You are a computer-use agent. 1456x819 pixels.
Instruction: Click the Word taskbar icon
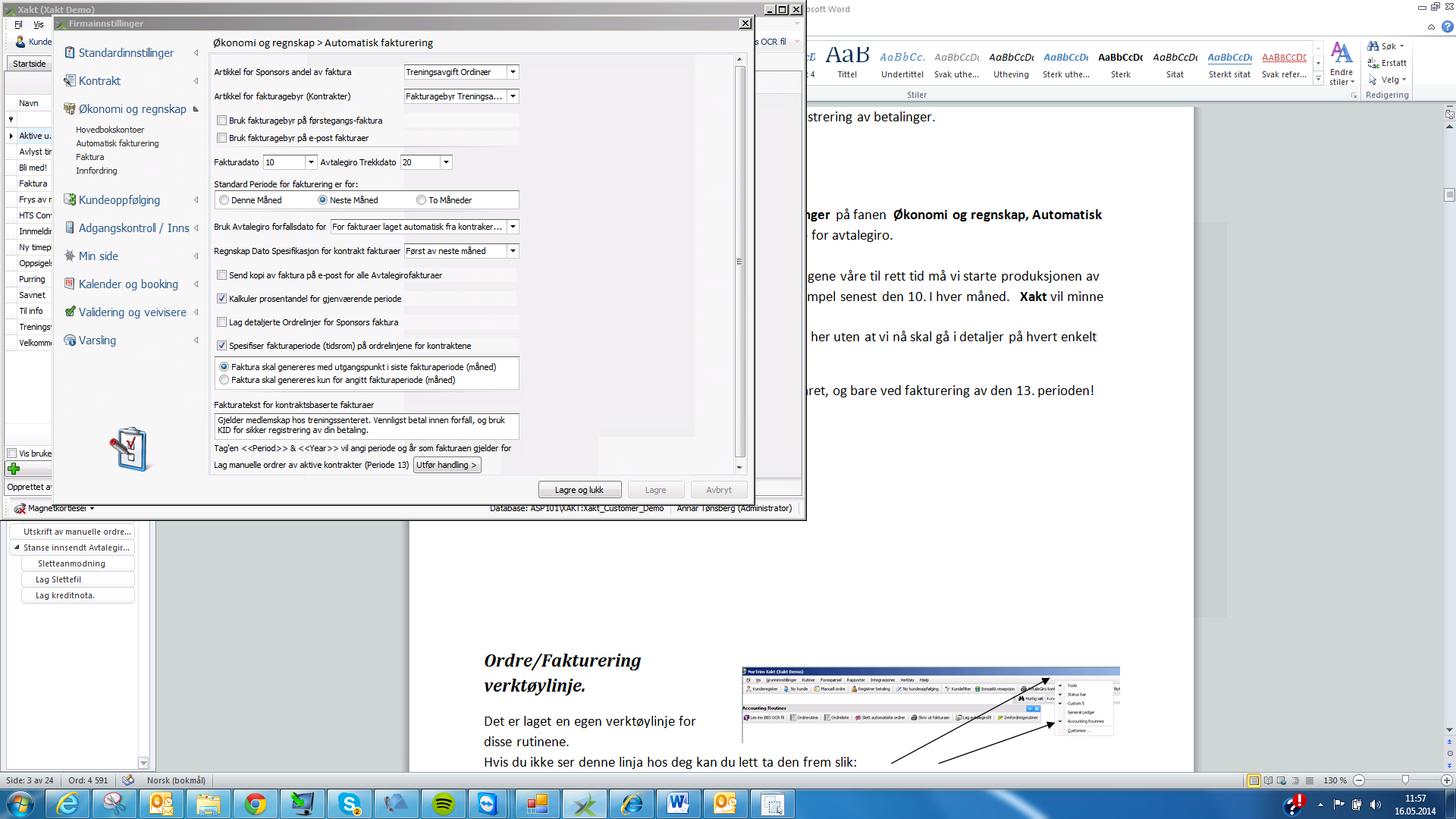(x=679, y=804)
